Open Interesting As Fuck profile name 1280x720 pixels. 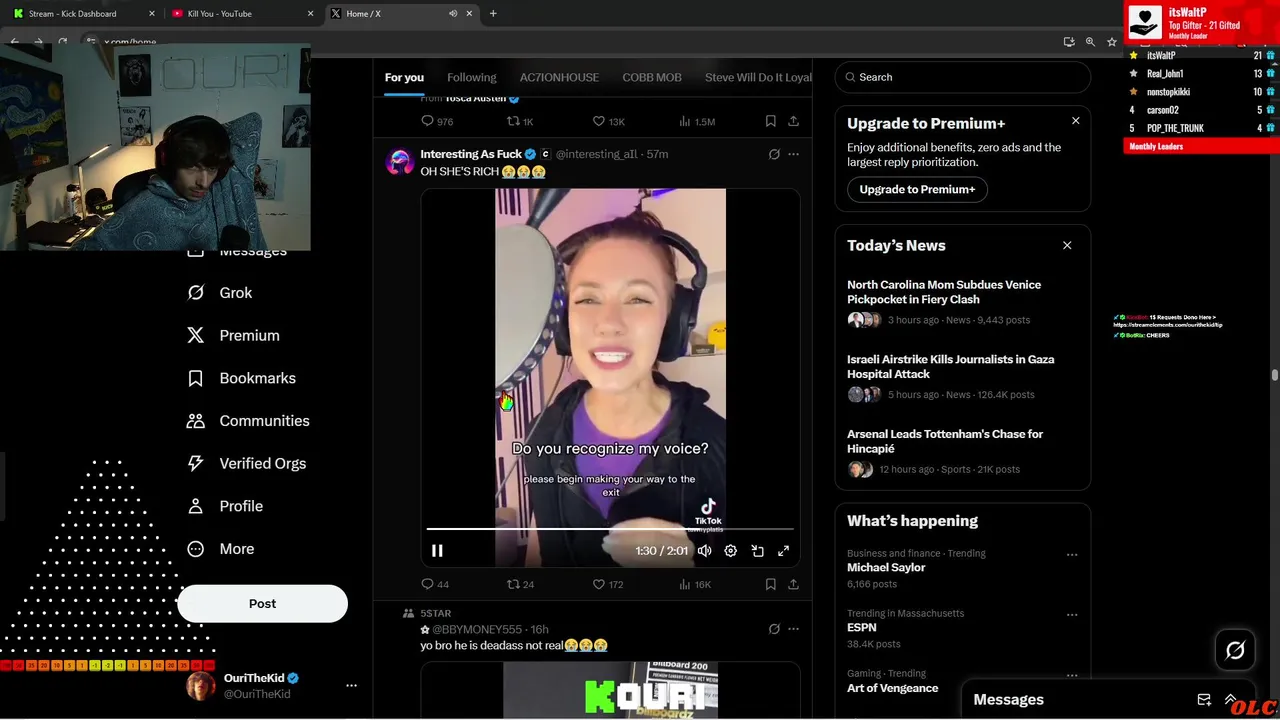471,154
